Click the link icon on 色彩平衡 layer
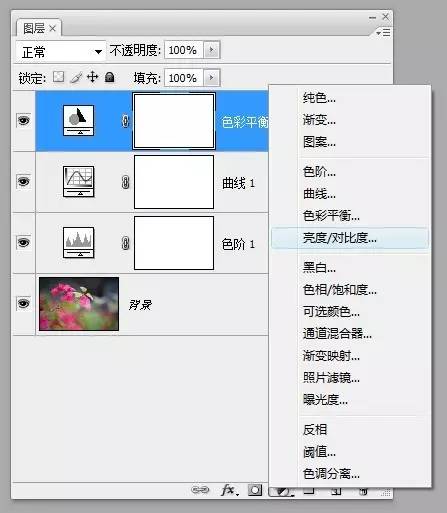The image size is (447, 513). pos(125,121)
